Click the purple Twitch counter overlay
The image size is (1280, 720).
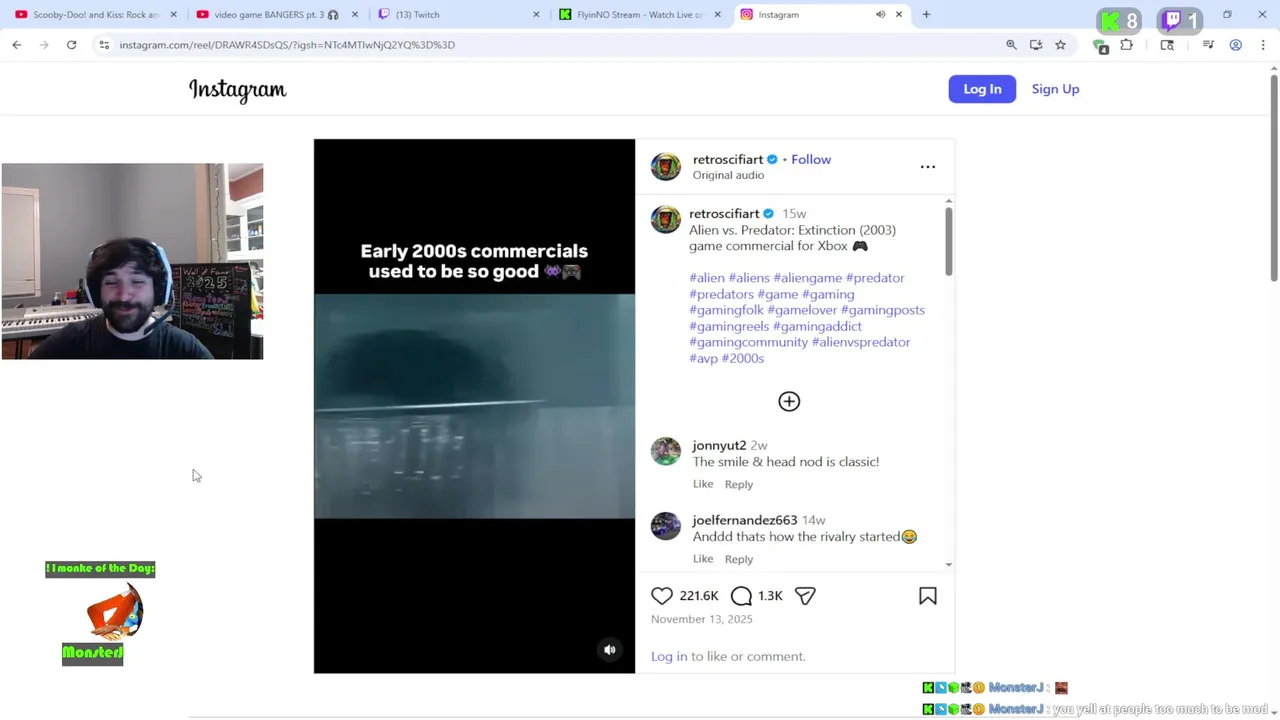1180,21
